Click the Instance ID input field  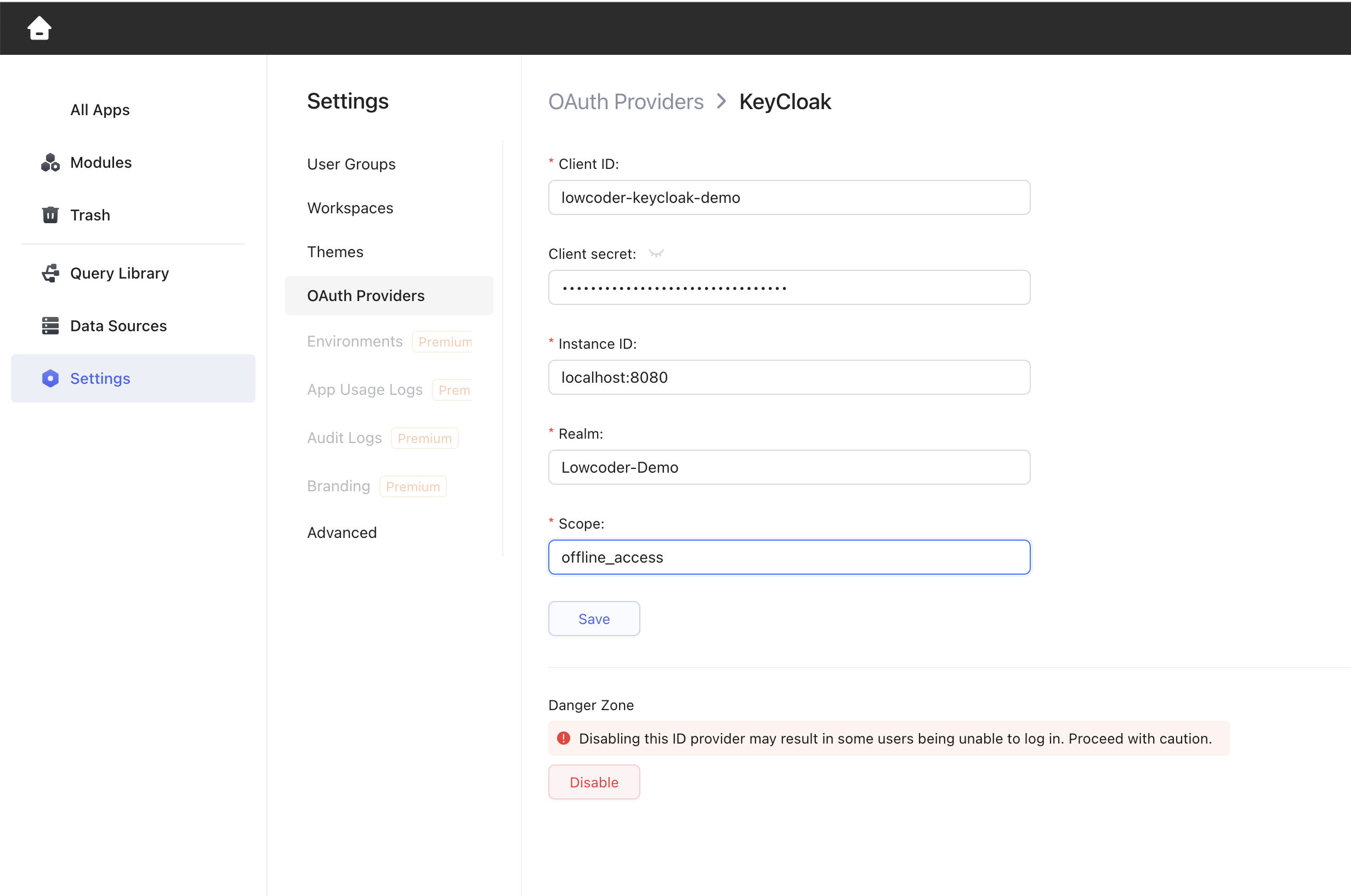[789, 378]
